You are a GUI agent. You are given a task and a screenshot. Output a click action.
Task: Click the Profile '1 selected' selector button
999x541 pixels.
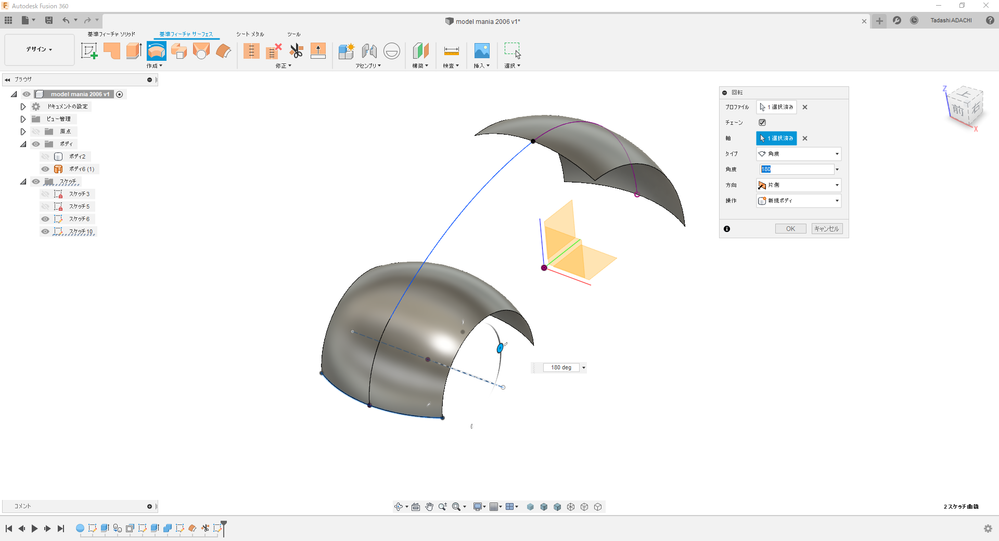[x=777, y=107]
